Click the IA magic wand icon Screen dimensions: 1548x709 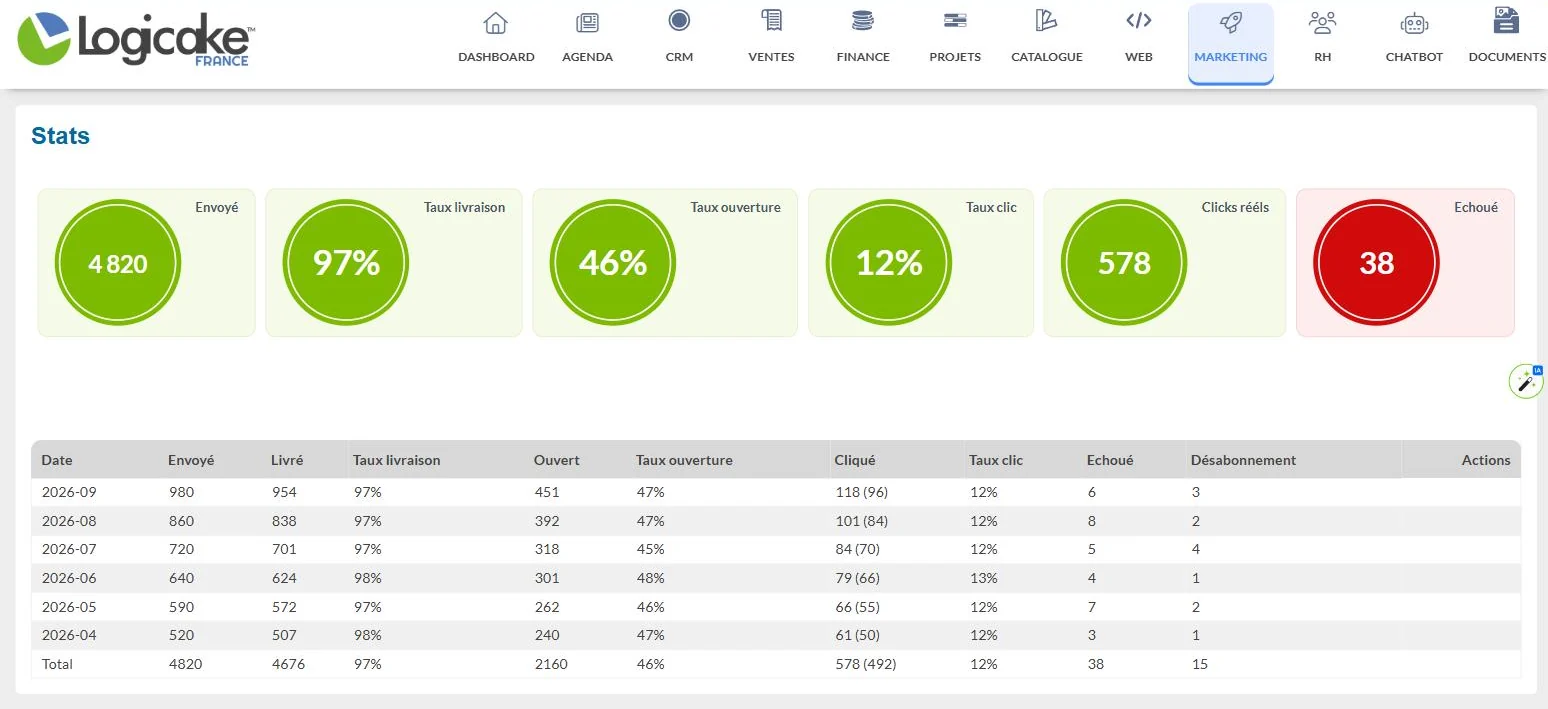point(1526,381)
